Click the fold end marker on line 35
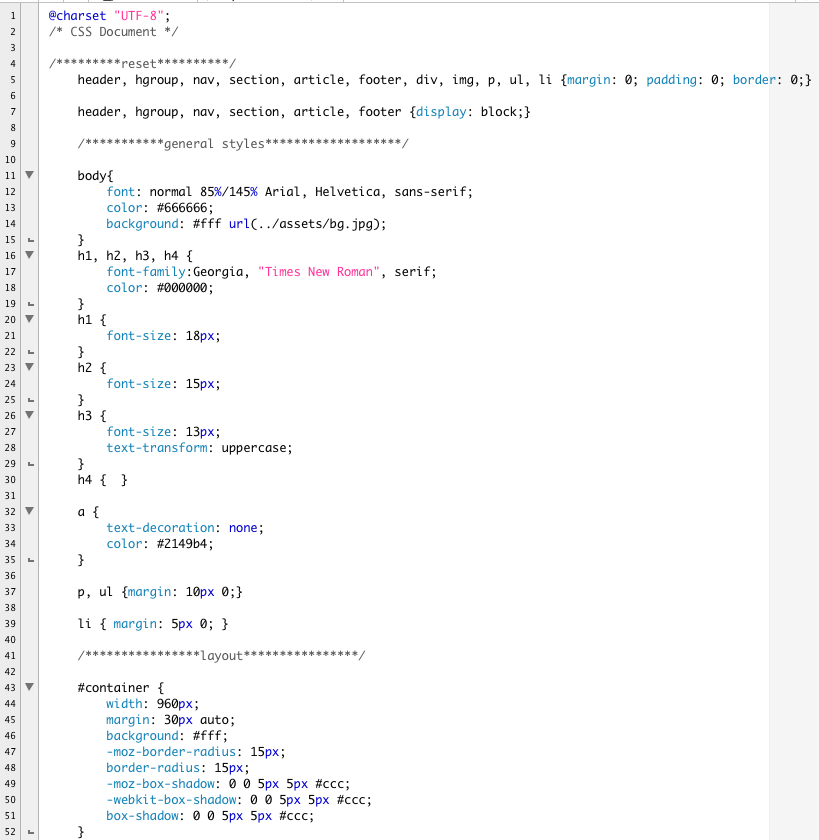The width and height of the screenshot is (819, 840). point(29,560)
